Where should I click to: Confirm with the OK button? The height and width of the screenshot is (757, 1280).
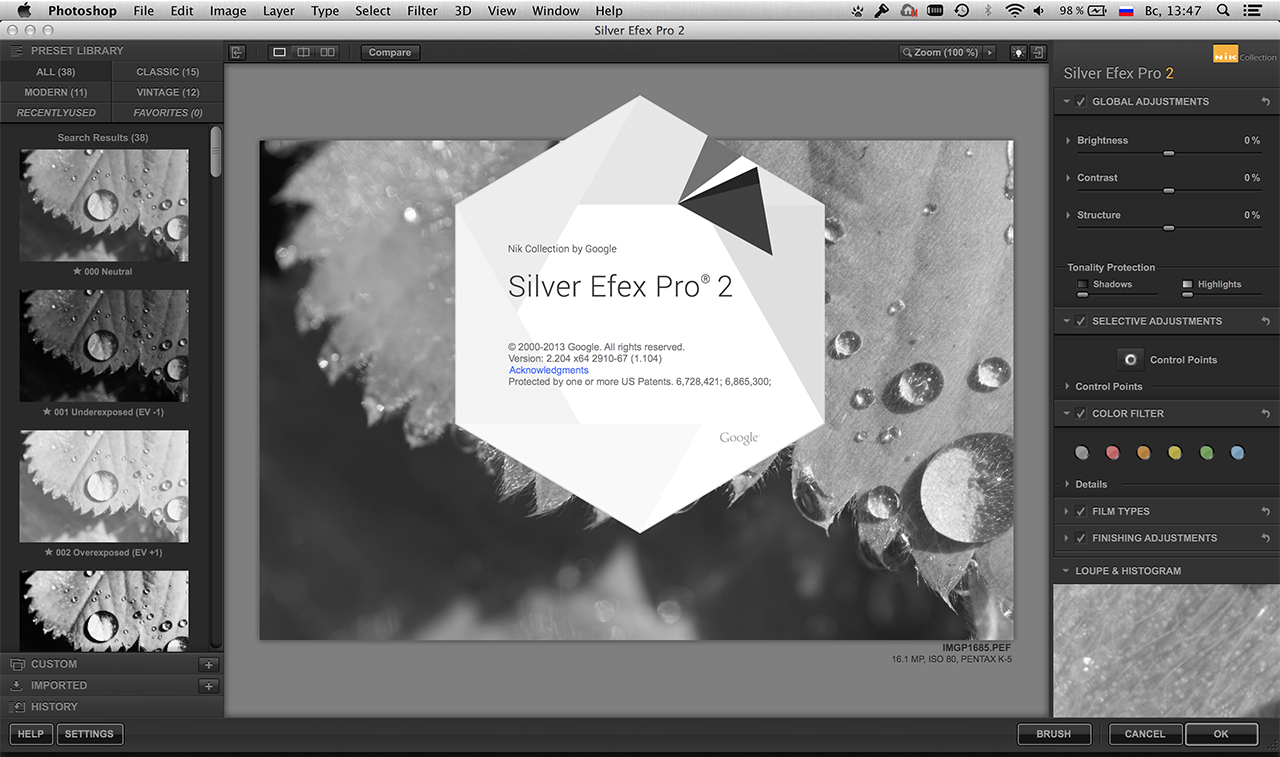pyautogui.click(x=1221, y=734)
